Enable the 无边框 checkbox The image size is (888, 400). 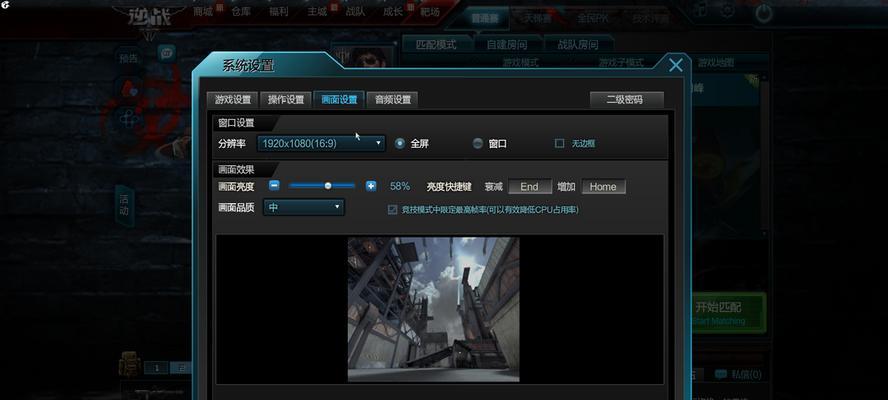(x=560, y=143)
